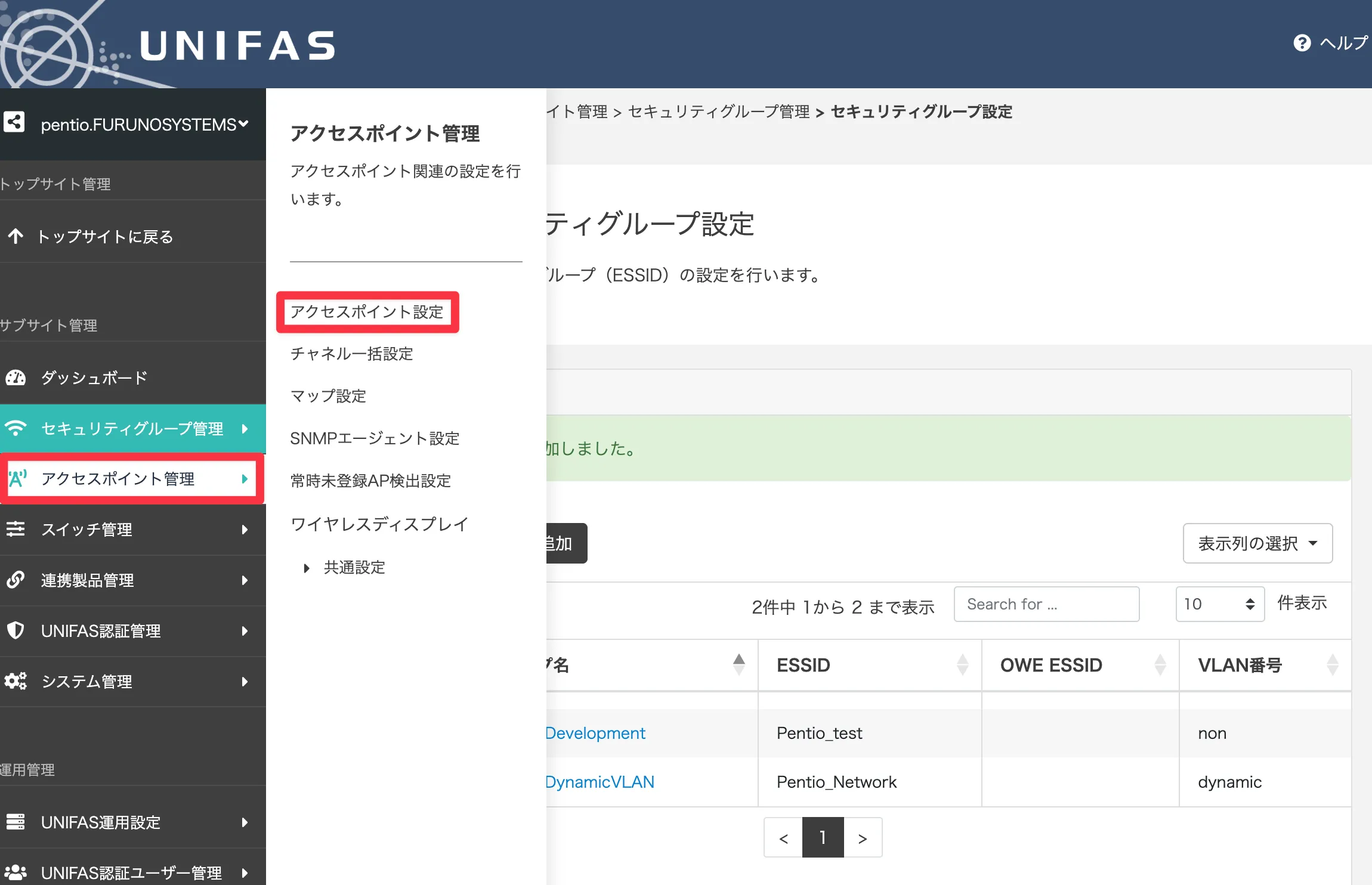Click the gear icon for システム管理

(16, 681)
